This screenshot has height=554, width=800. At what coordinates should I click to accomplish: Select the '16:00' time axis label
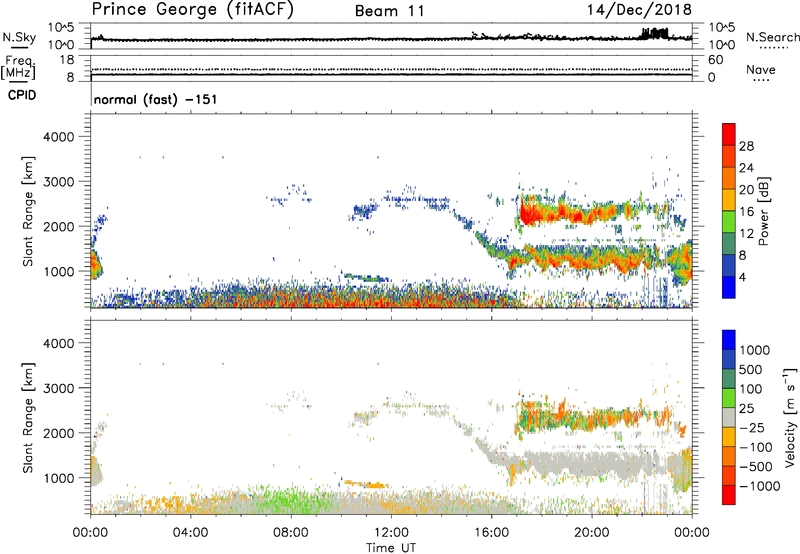point(491,533)
